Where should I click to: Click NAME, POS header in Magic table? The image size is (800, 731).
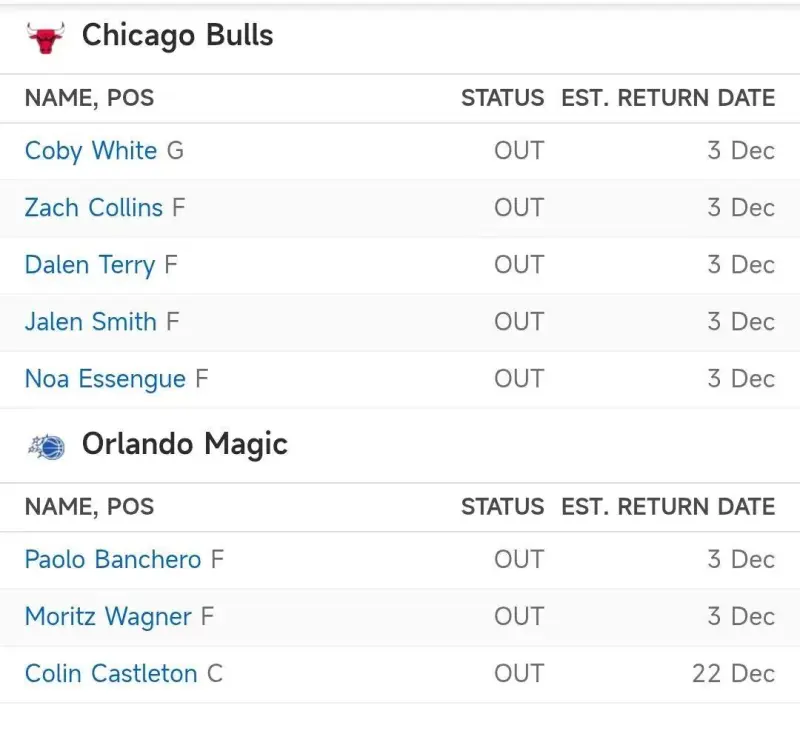(89, 507)
